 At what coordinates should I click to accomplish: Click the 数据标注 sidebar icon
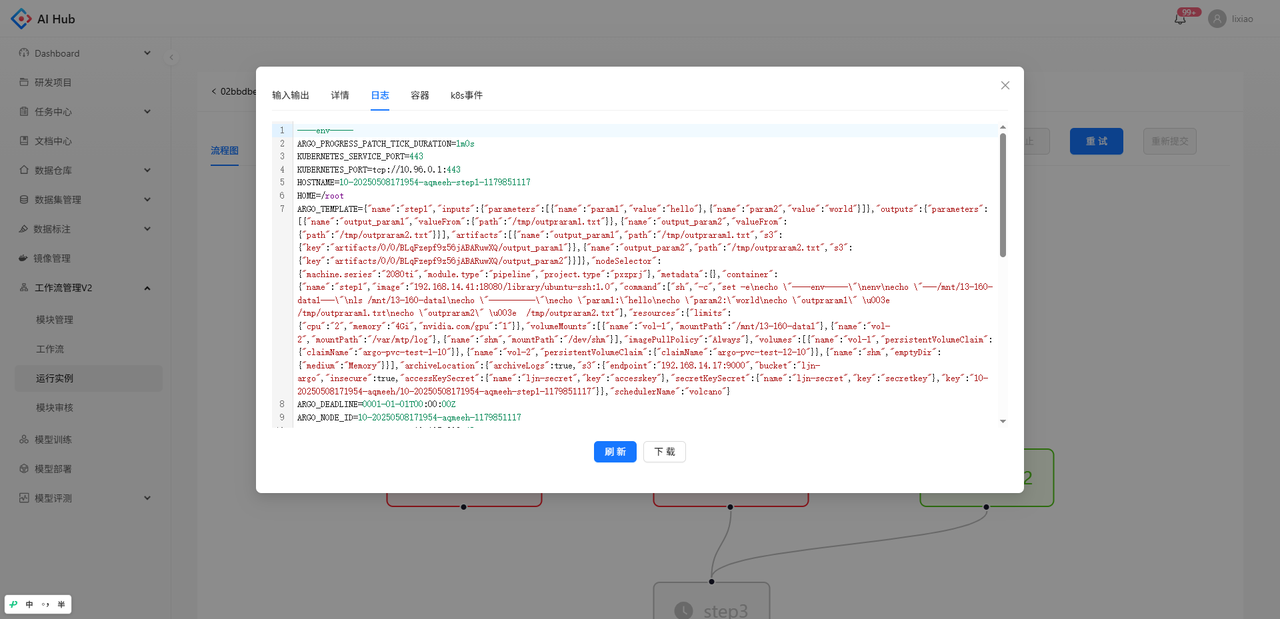tap(24, 229)
